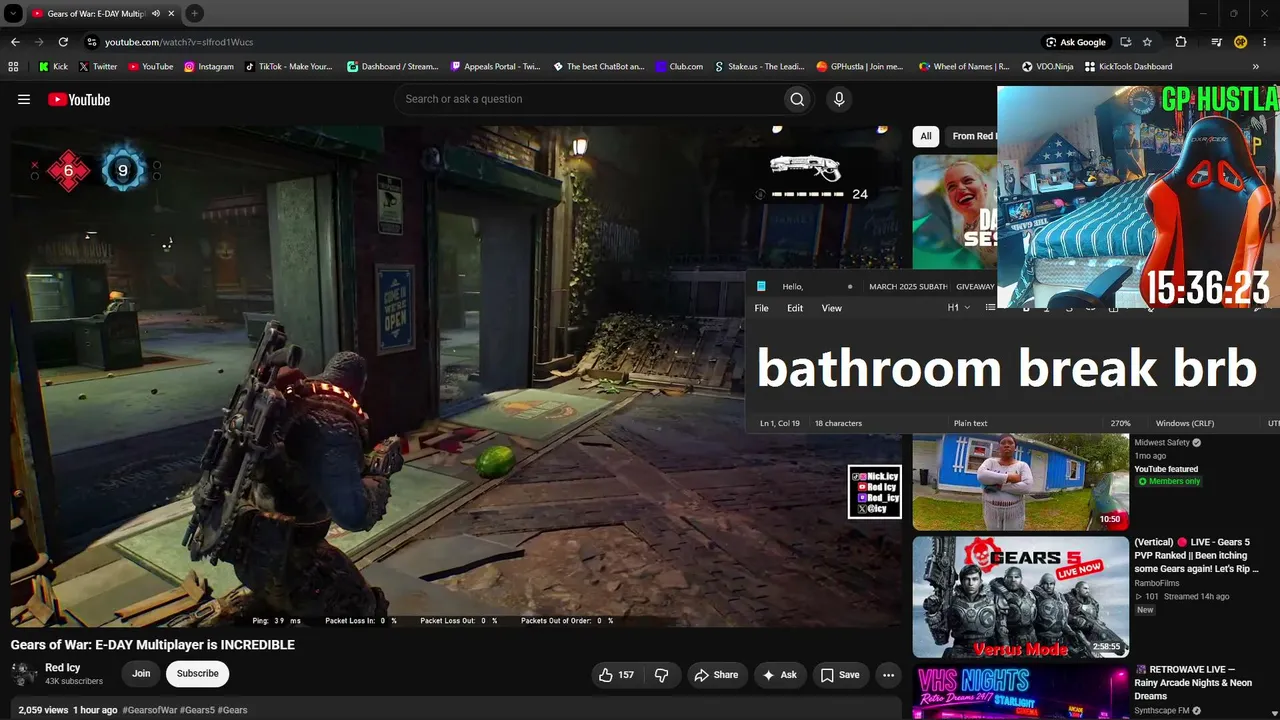Share the video

tap(716, 675)
